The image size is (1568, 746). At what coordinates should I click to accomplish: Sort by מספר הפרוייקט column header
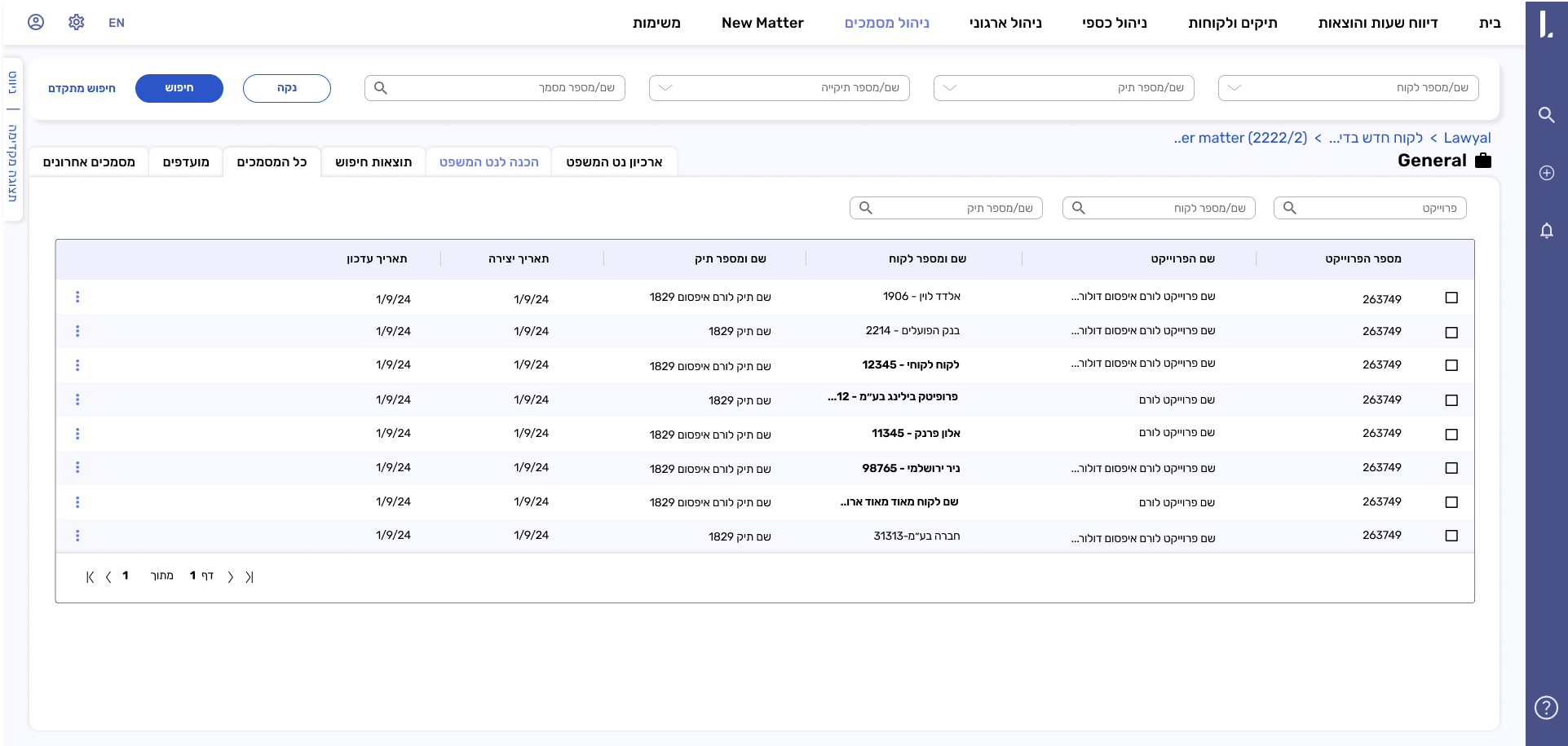[1363, 258]
